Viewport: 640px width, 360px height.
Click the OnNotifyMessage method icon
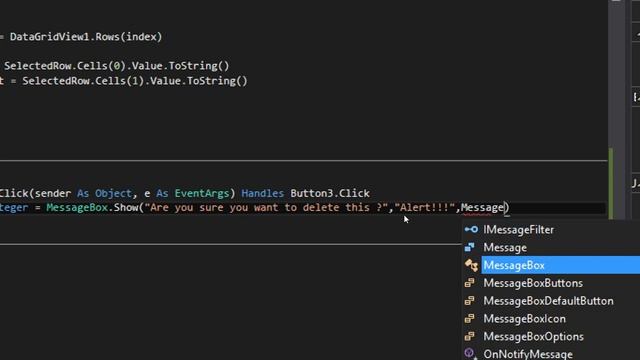pos(470,353)
